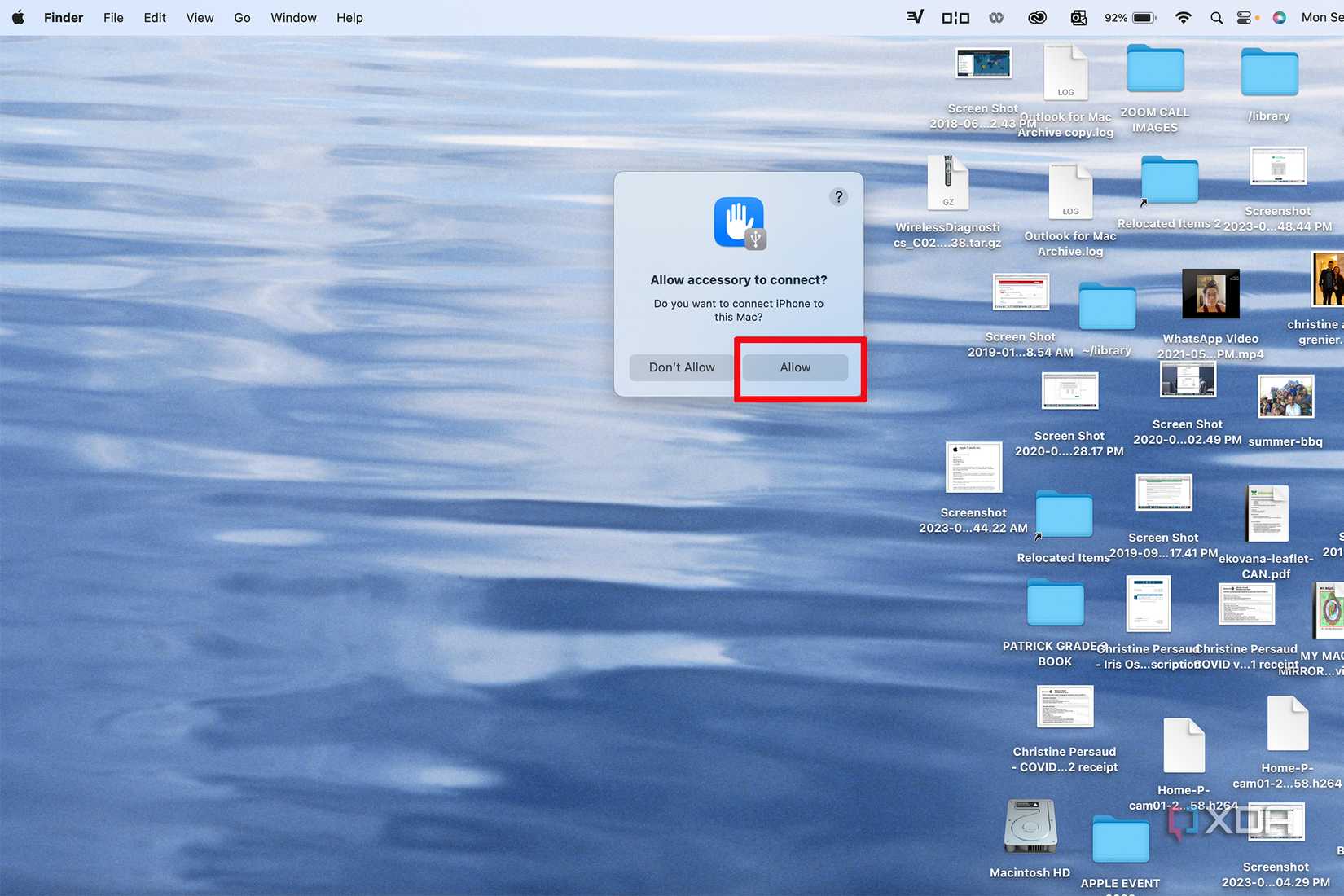Select the /library folder icon
This screenshot has width=1344, height=896.
[x=1269, y=72]
